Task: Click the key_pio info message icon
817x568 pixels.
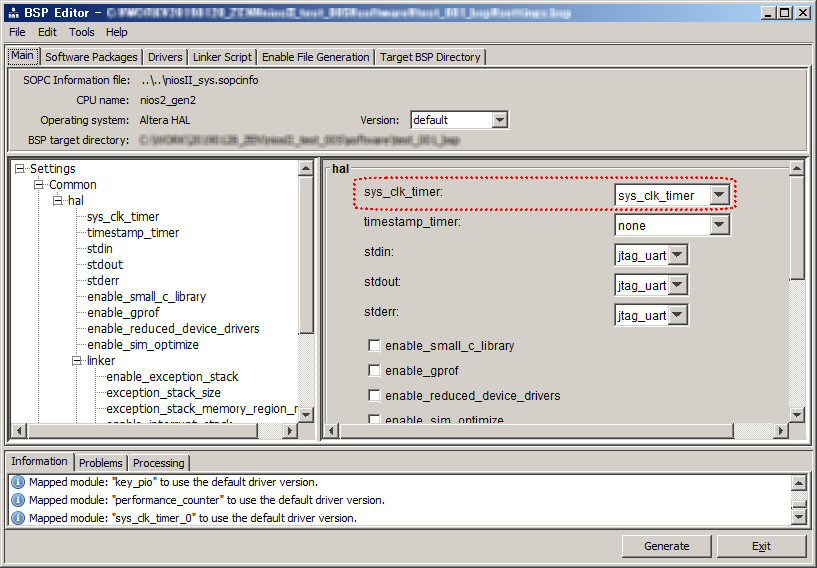Action: coord(18,482)
